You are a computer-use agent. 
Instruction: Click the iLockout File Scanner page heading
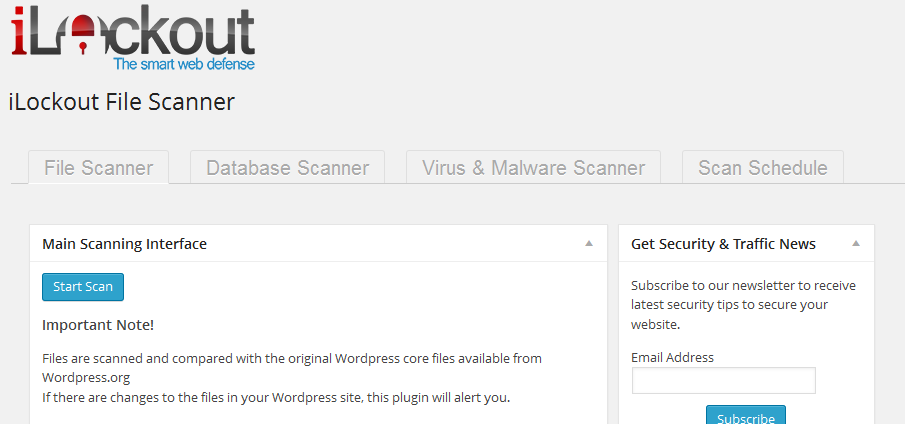122,102
